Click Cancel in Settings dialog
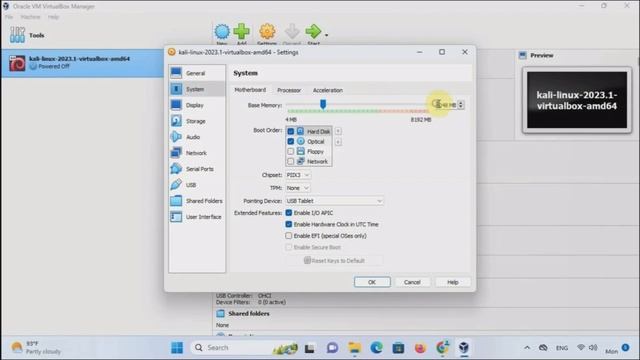 pyautogui.click(x=412, y=282)
